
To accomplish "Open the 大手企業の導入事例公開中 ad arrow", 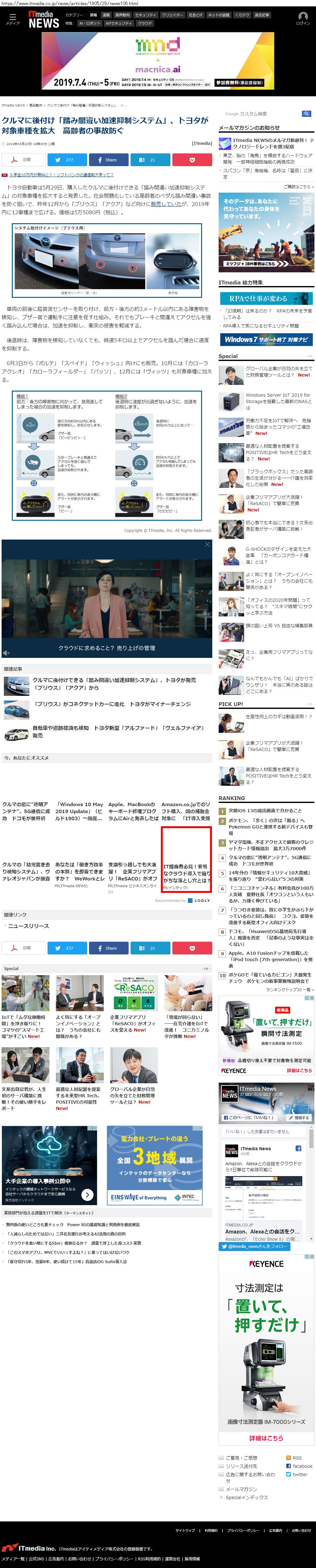I will tap(87, 1194).
